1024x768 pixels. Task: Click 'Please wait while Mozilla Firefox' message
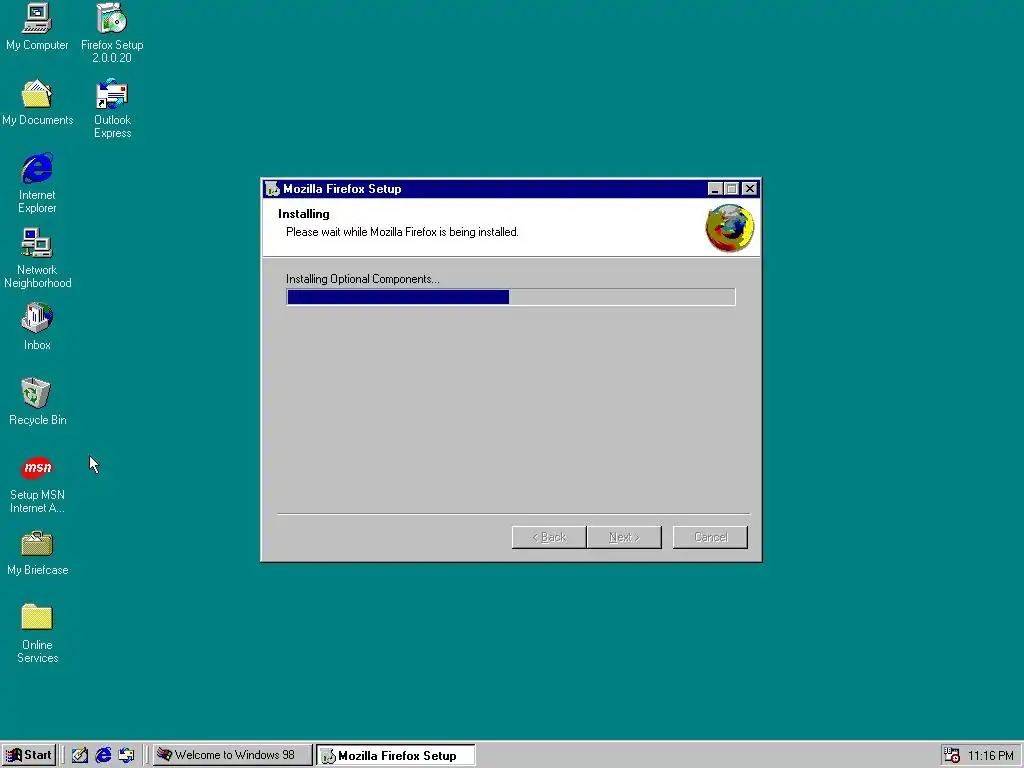pos(402,232)
